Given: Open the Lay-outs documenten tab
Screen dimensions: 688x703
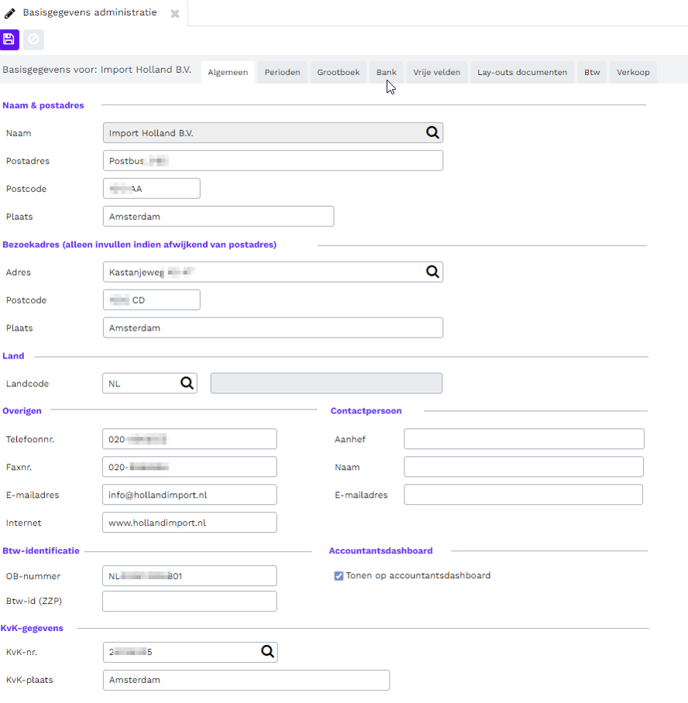Looking at the screenshot, I should pyautogui.click(x=522, y=72).
